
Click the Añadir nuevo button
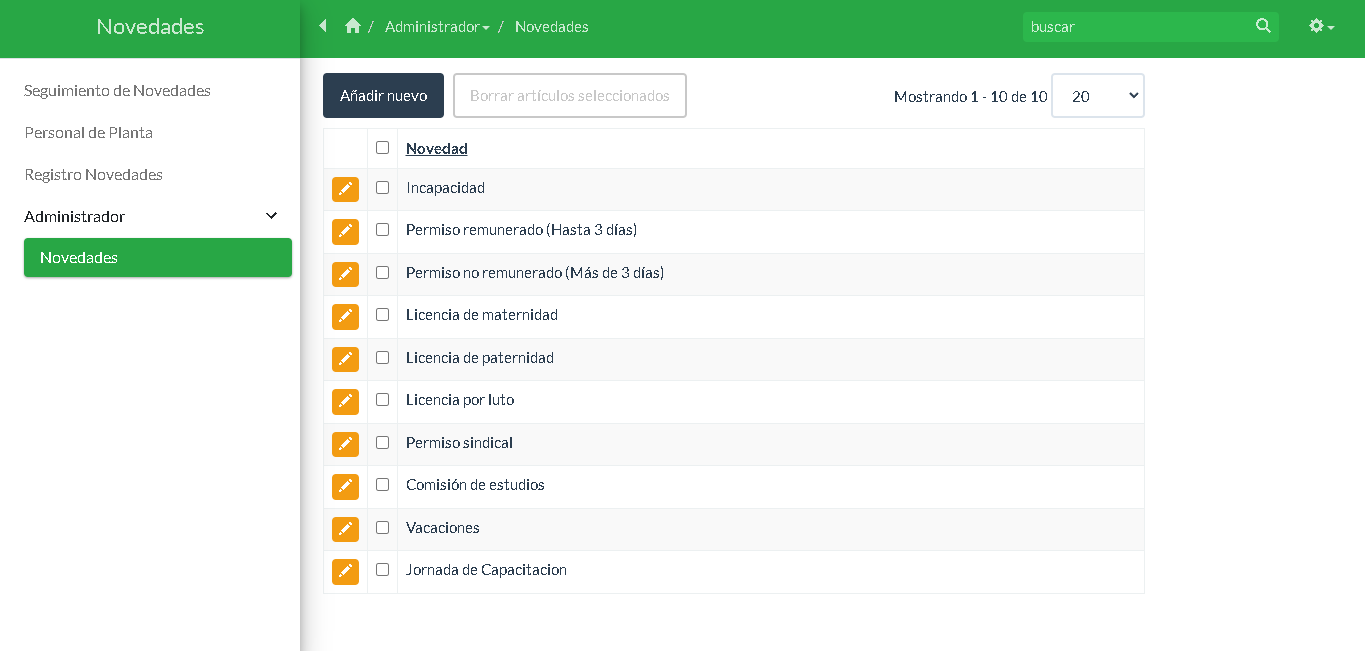pyautogui.click(x=383, y=96)
